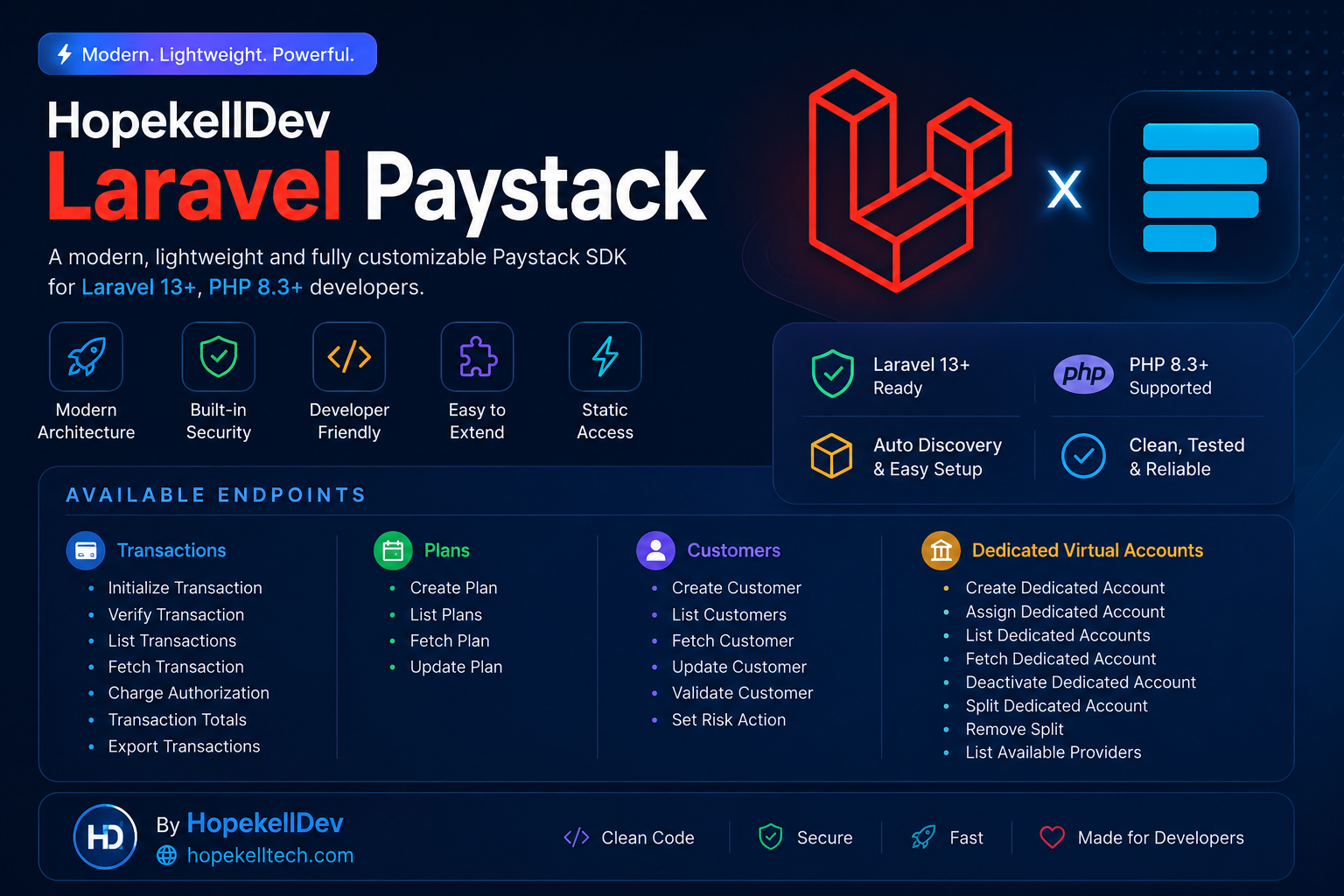The height and width of the screenshot is (896, 1344).
Task: Click the PHP 8.3+ highlighted text in description
Action: point(255,287)
